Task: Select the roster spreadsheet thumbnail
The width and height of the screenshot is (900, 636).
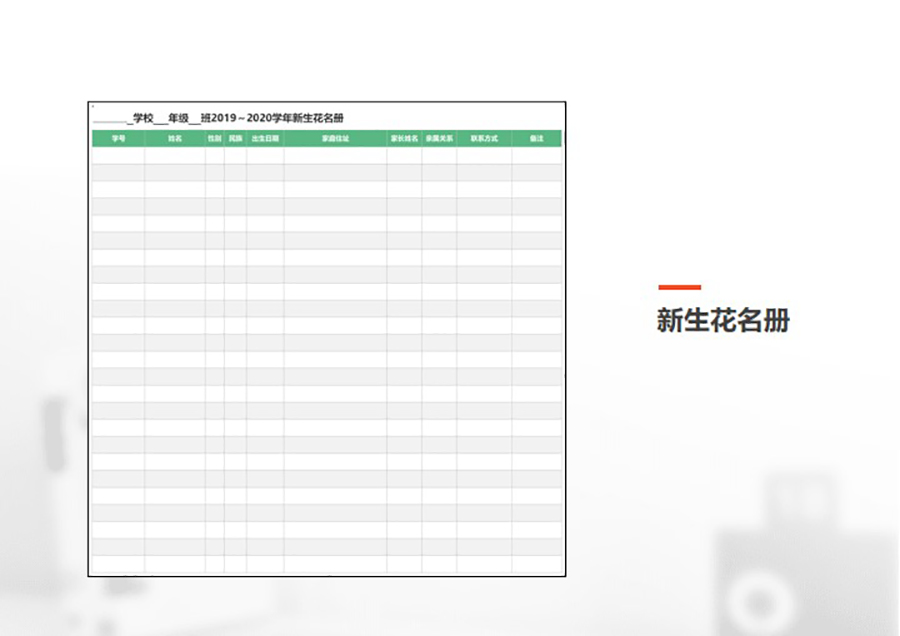Action: coord(327,339)
